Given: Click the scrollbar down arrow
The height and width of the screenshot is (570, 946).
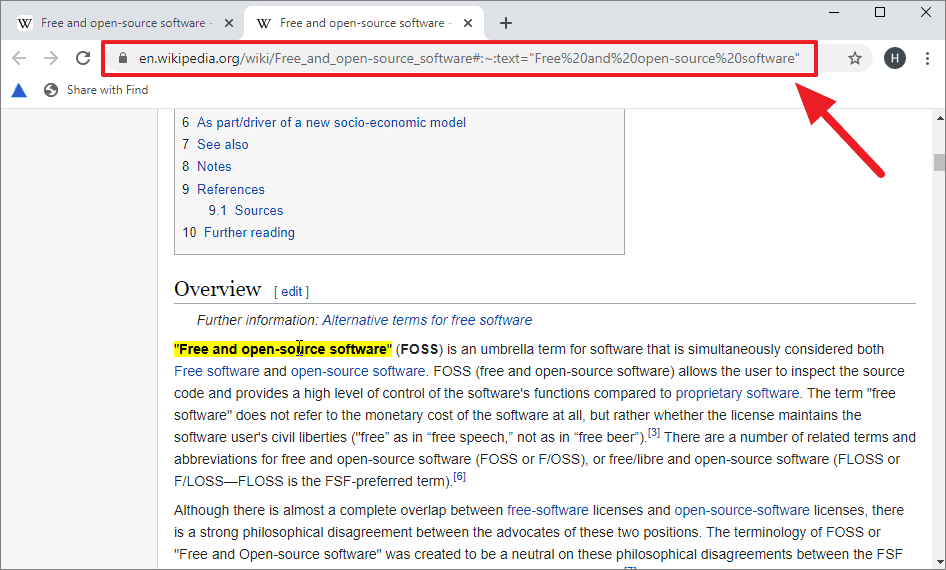Looking at the screenshot, I should [939, 562].
